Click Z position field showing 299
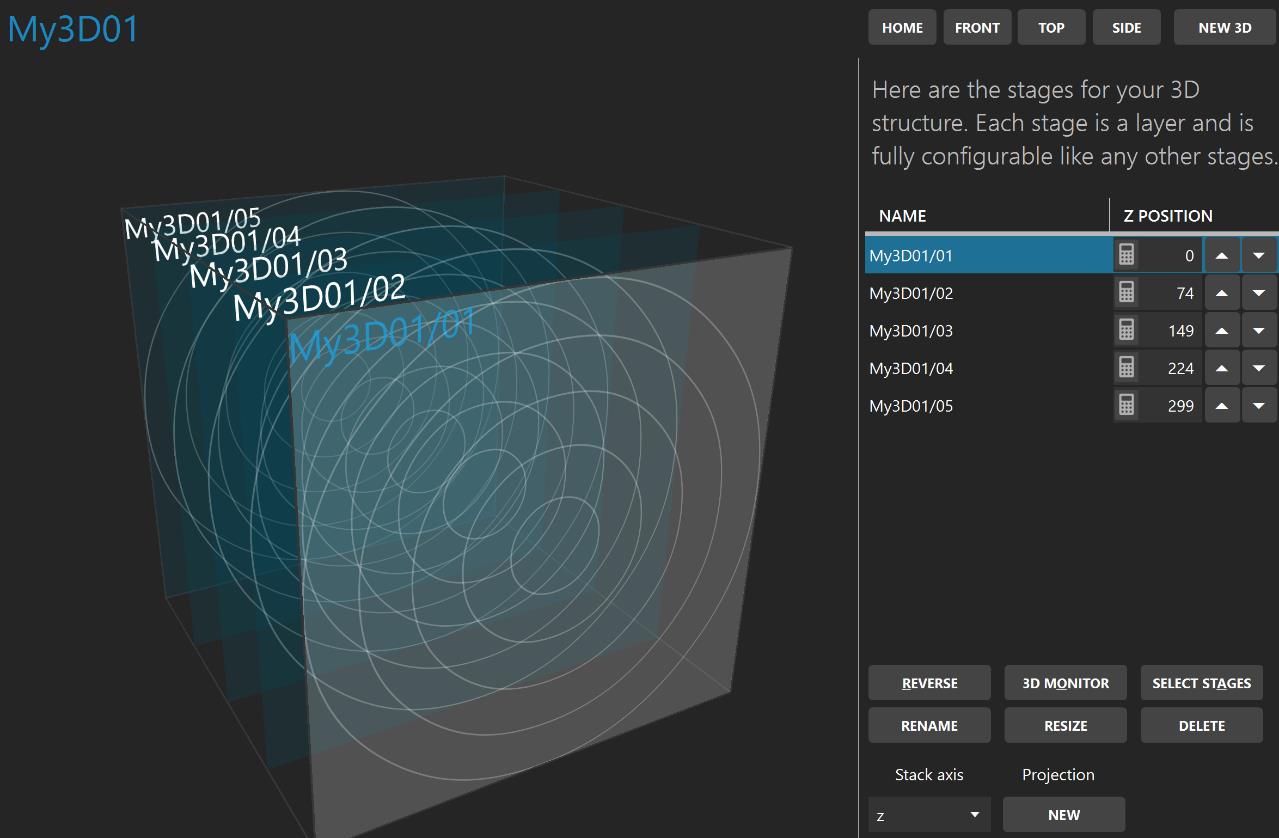The width and height of the screenshot is (1279, 838). [x=1171, y=406]
